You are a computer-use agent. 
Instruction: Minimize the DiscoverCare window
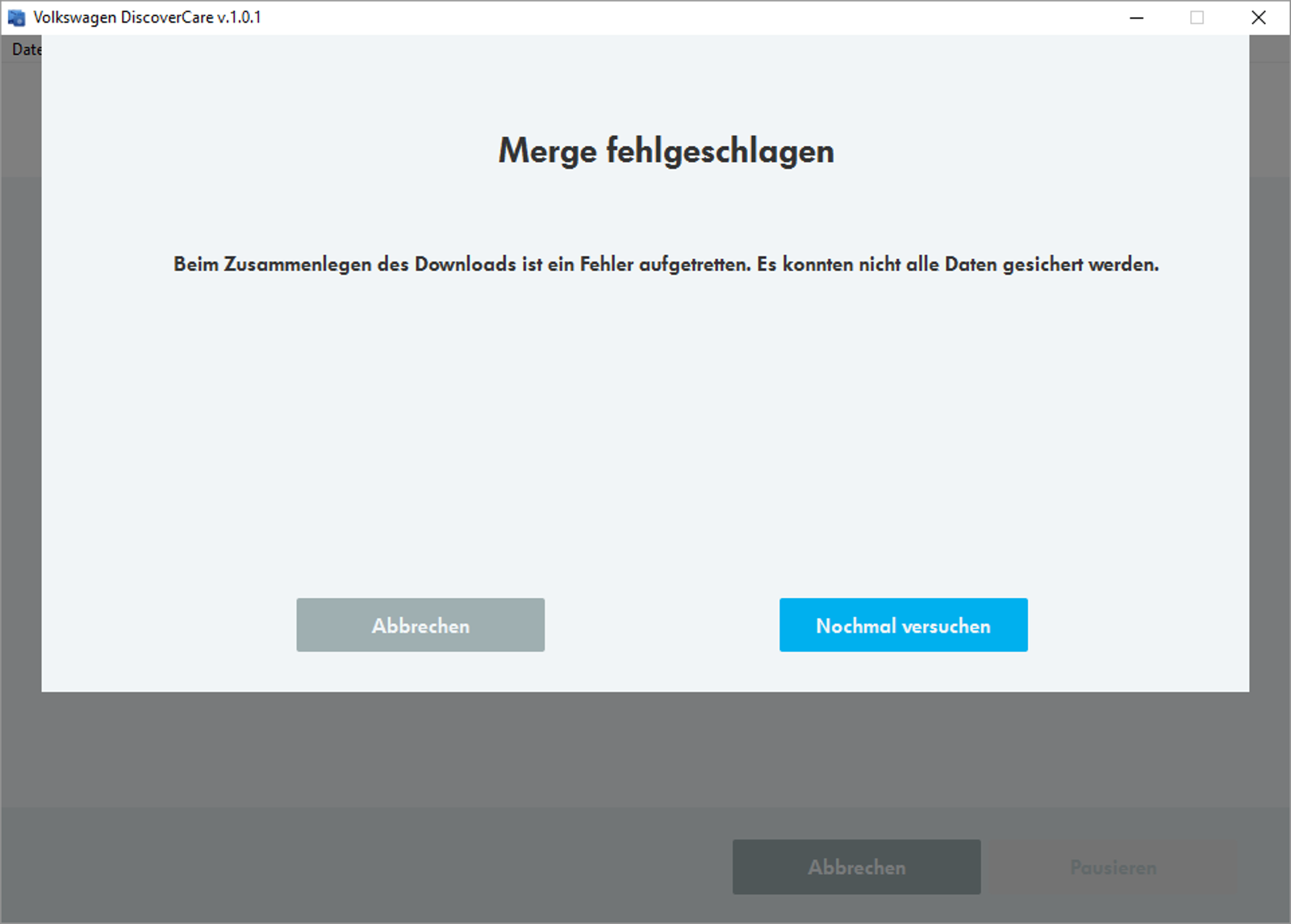point(1136,18)
